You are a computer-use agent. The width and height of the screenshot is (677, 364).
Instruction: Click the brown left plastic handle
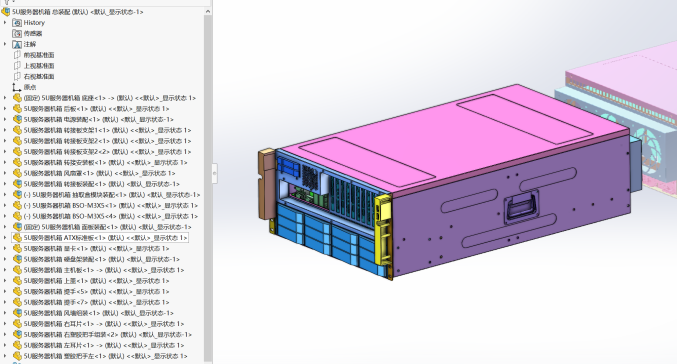point(267,184)
